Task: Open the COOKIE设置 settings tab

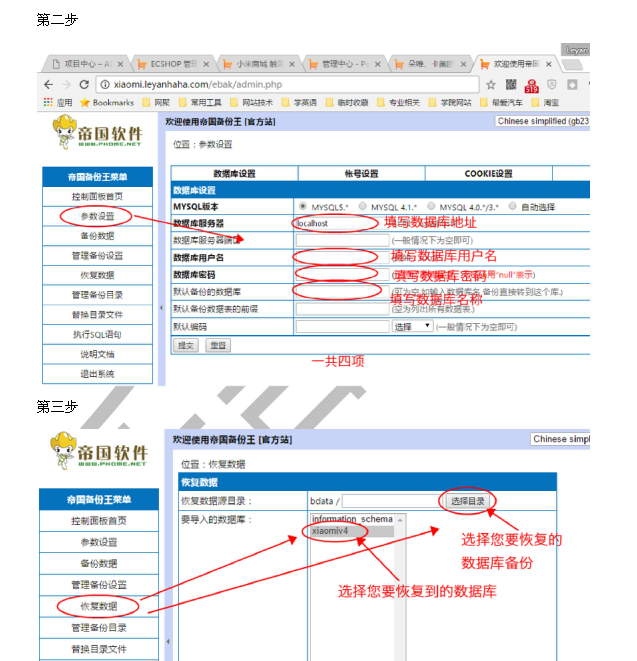Action: (489, 173)
